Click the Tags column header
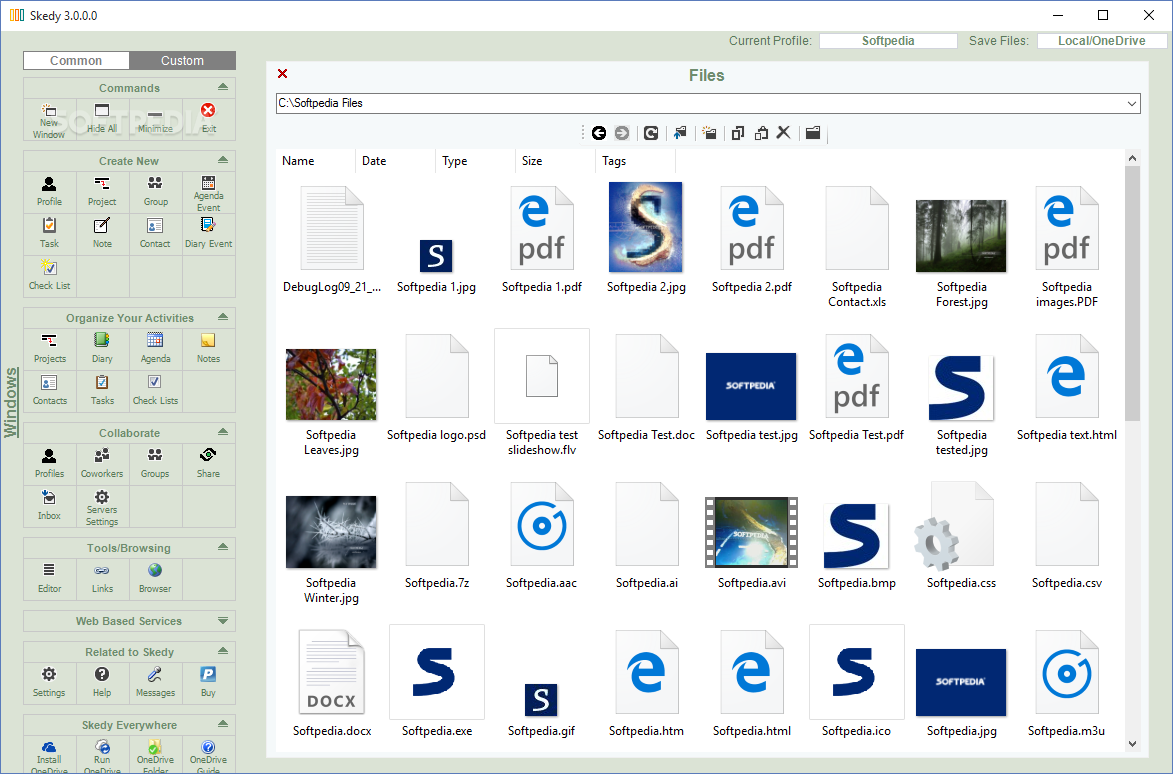 point(636,161)
